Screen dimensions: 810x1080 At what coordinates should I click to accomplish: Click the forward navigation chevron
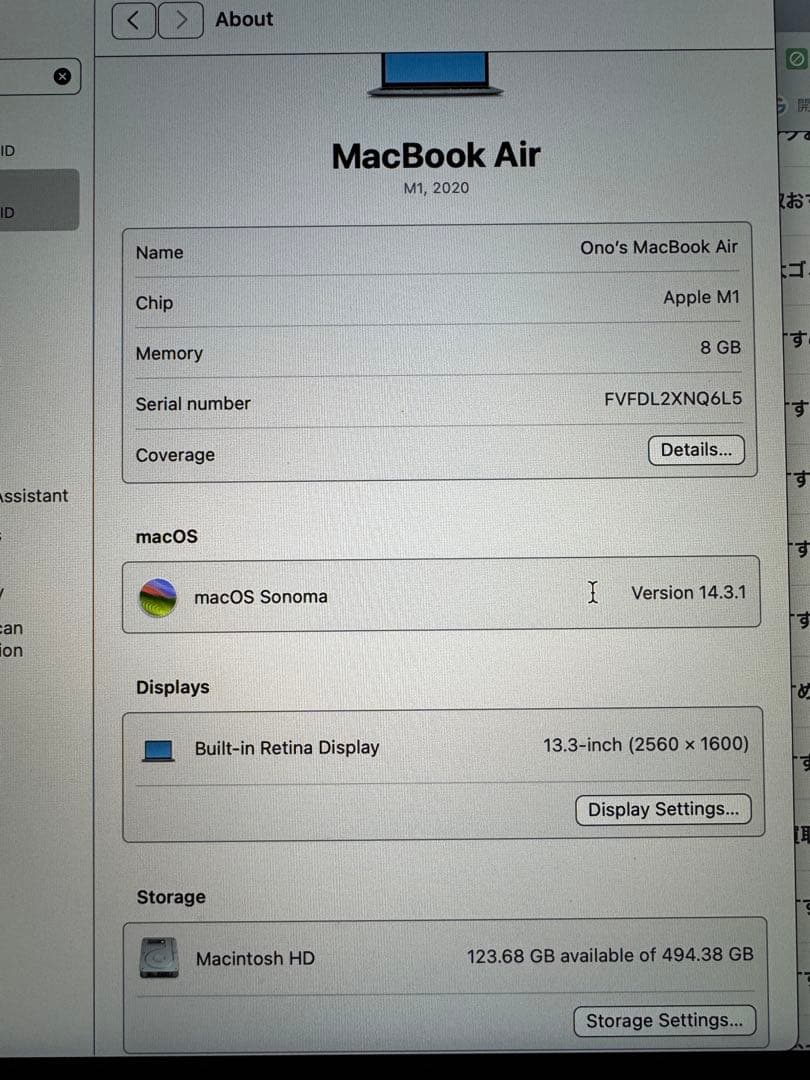(181, 20)
